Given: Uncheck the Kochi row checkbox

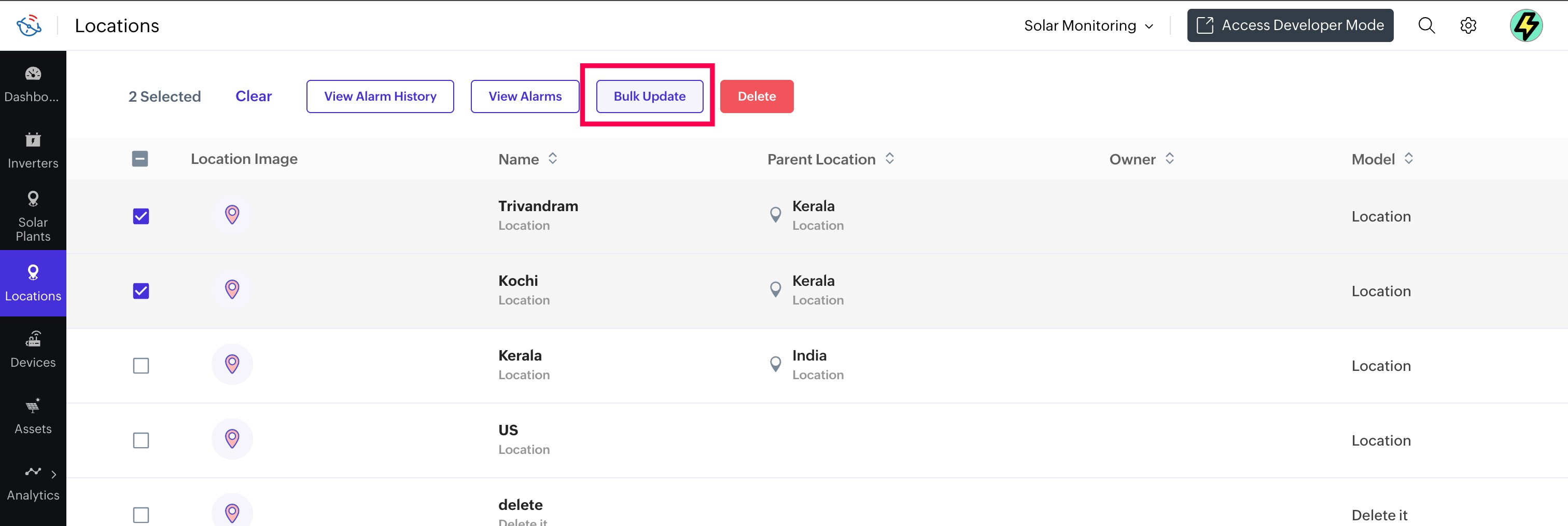Looking at the screenshot, I should coord(141,291).
